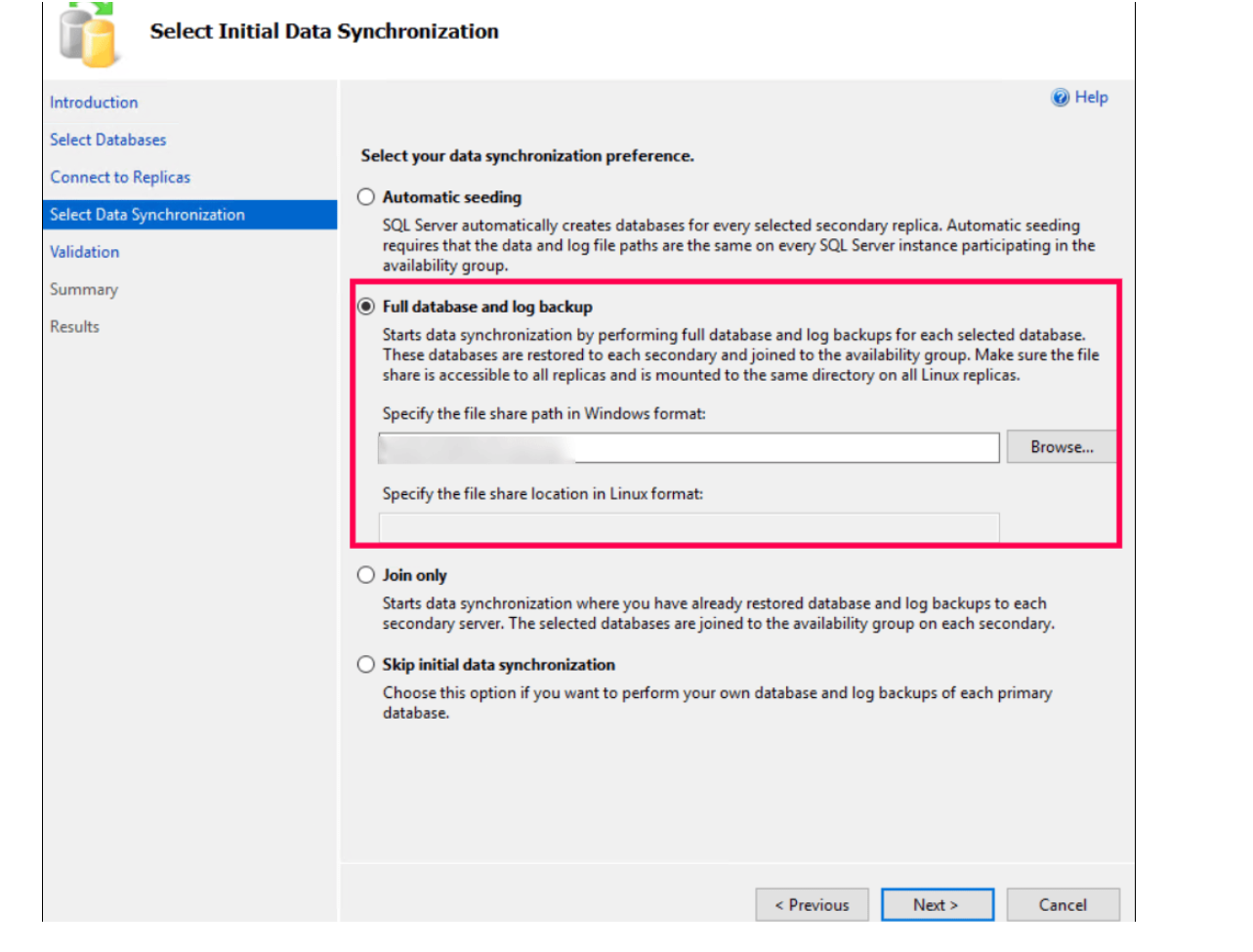
Task: Select Full database and log backup option
Action: tap(366, 307)
